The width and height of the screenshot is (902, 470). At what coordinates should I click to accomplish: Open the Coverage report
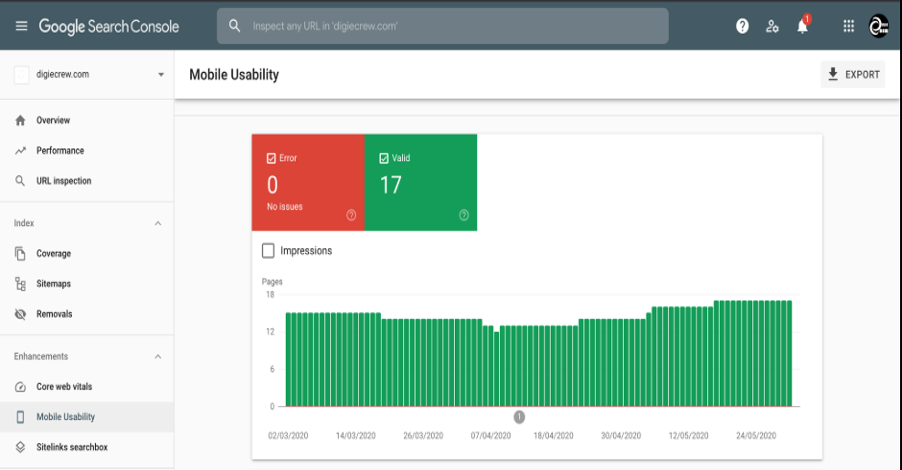[x=87, y=254]
